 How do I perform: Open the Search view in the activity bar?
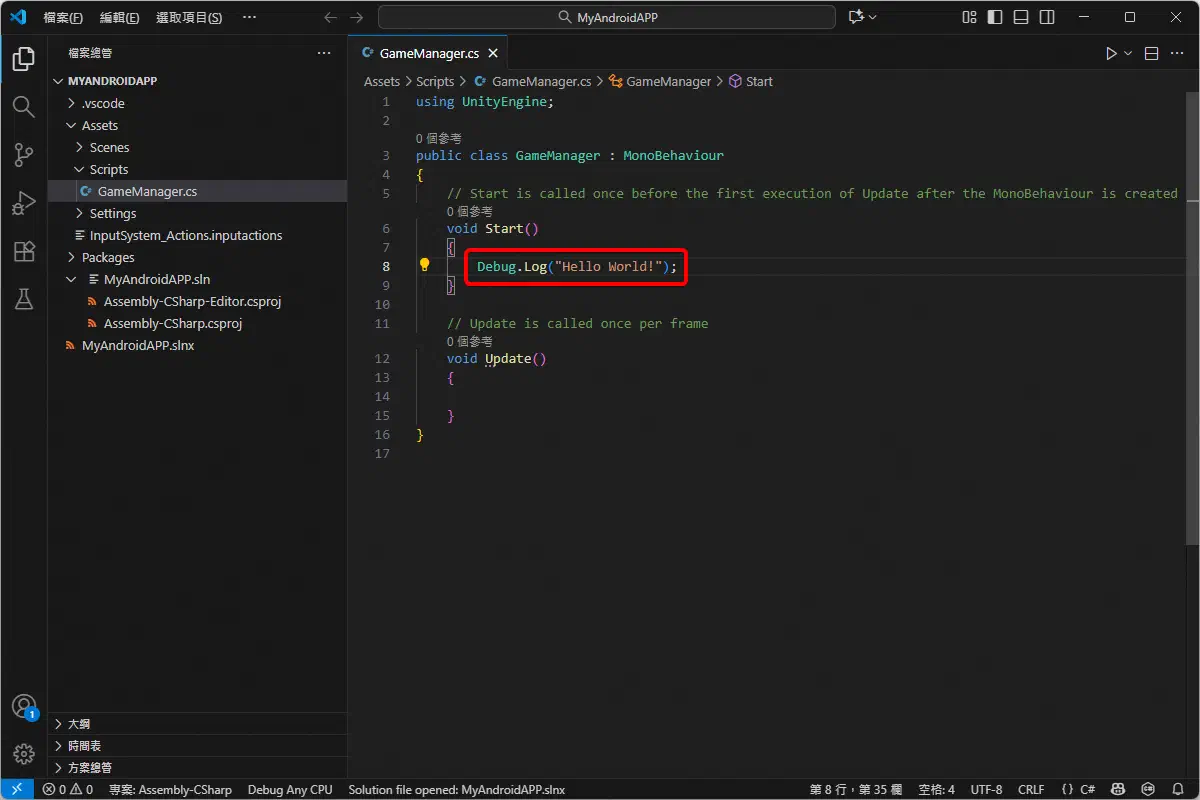24,106
